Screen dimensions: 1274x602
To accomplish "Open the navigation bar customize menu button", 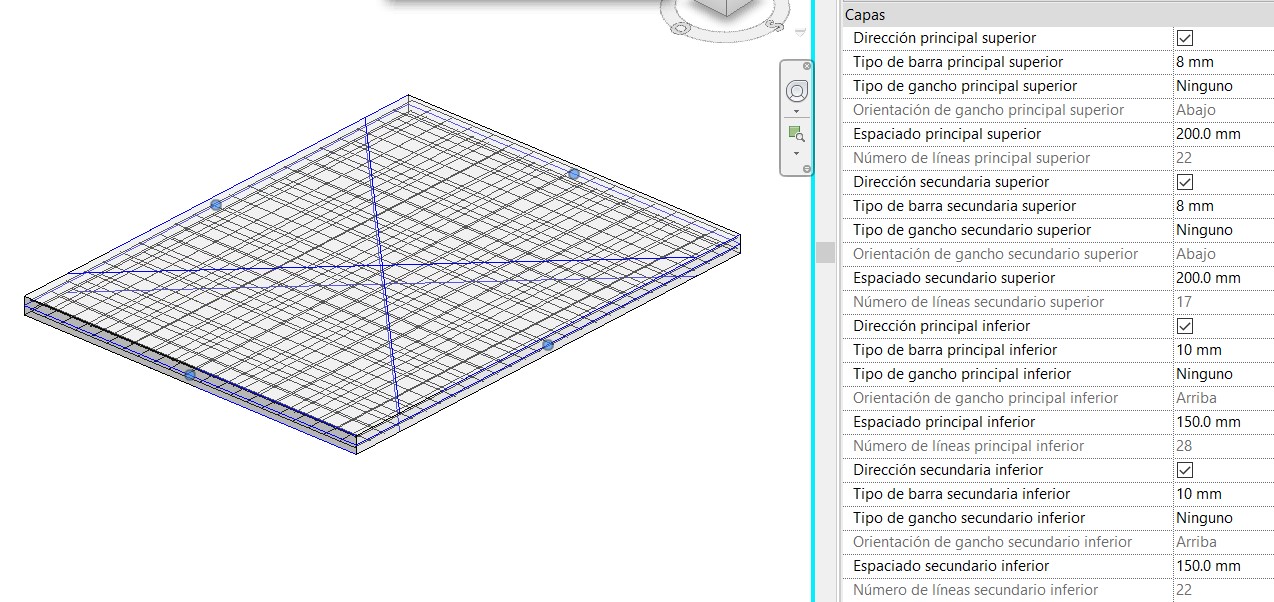I will click(807, 169).
